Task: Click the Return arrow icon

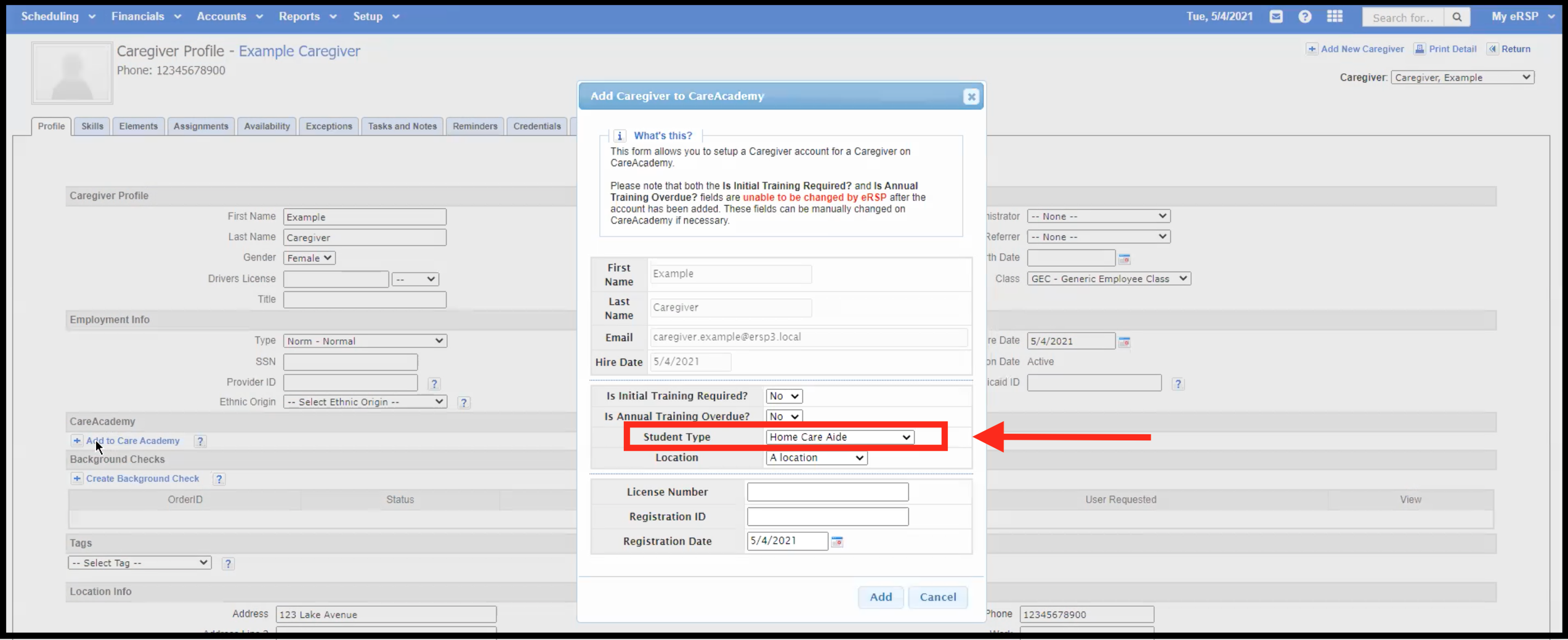Action: [x=1492, y=49]
